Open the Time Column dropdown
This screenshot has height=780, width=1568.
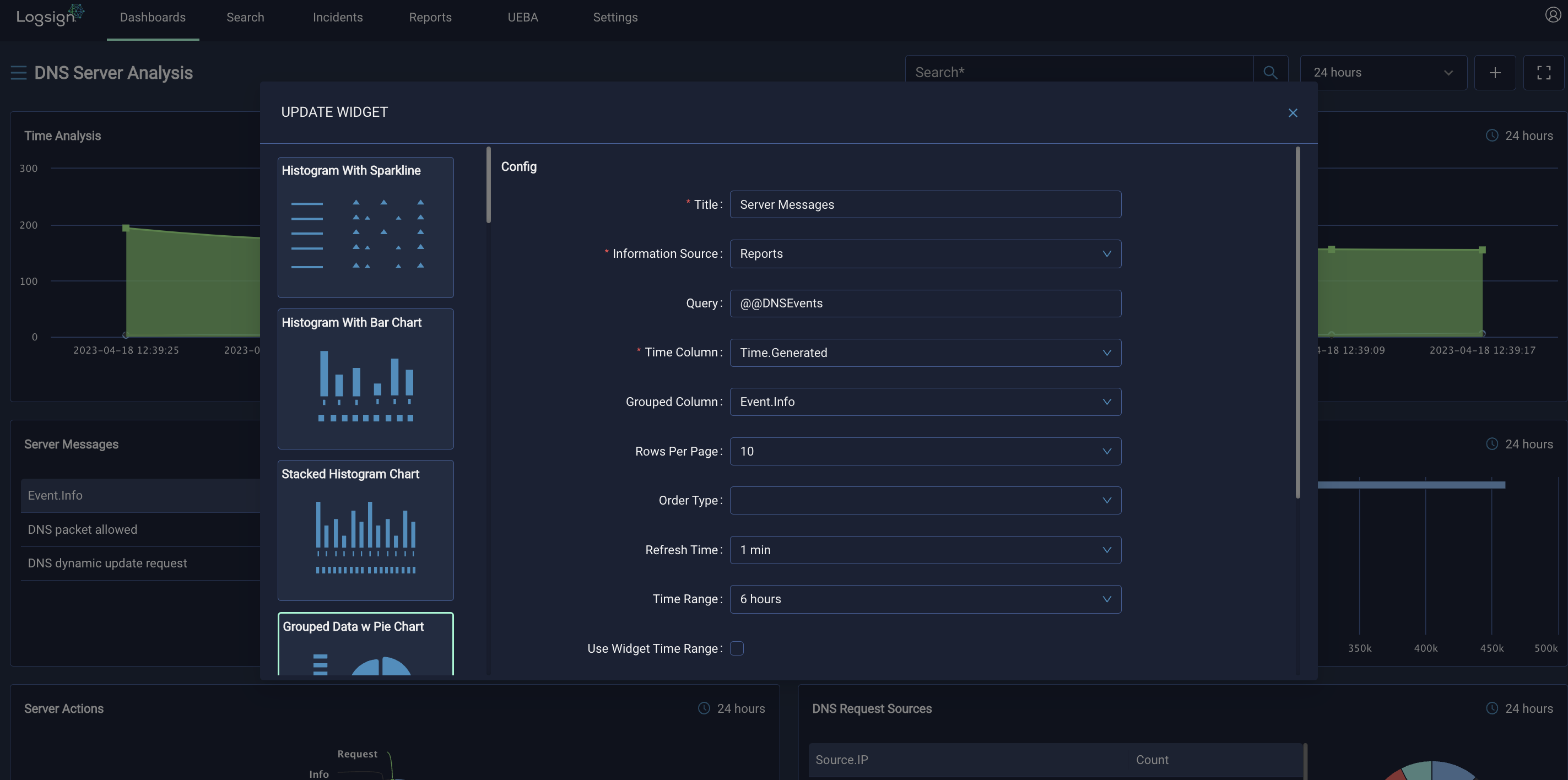tap(925, 353)
